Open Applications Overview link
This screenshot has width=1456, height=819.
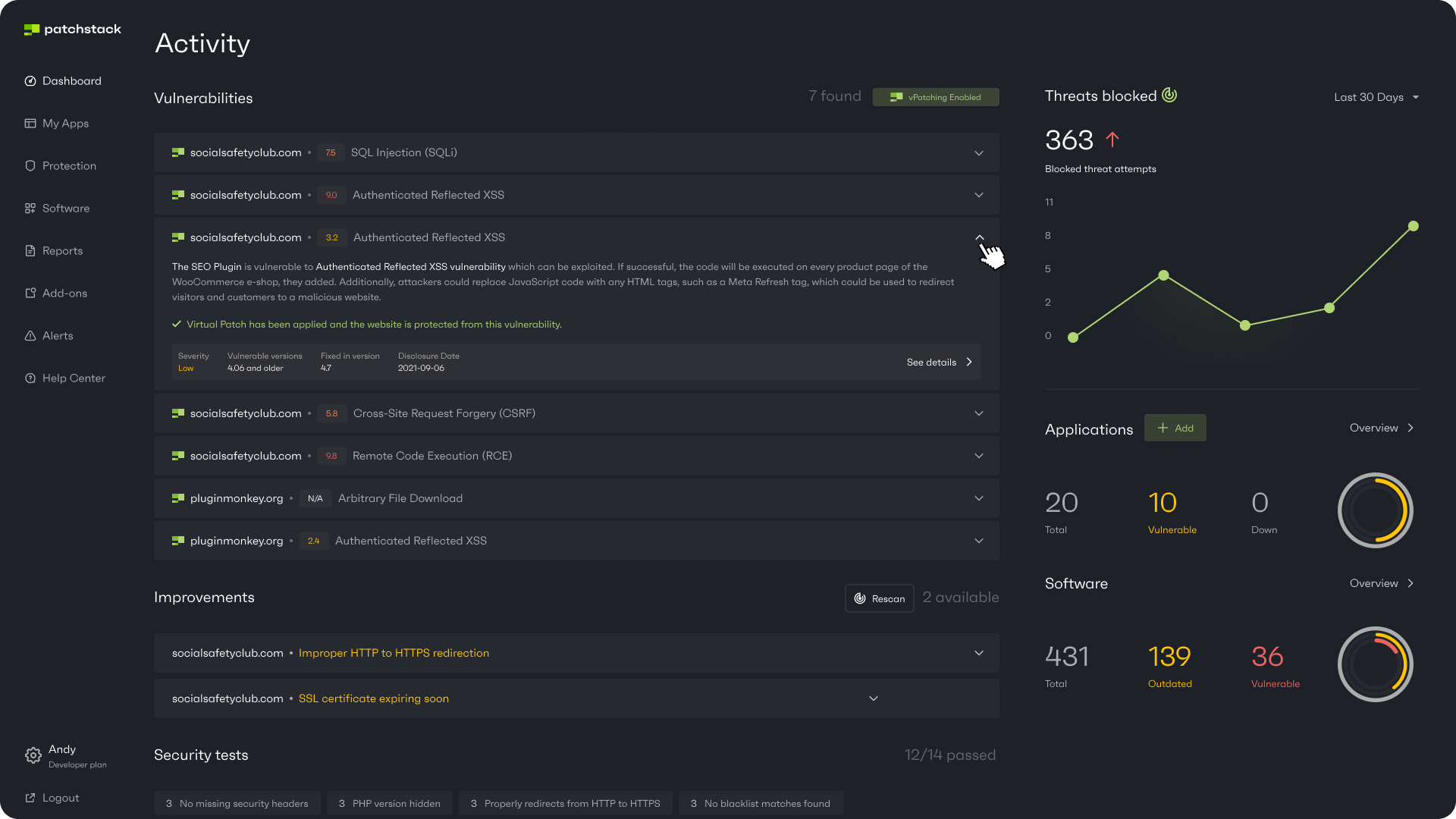[x=1382, y=428]
